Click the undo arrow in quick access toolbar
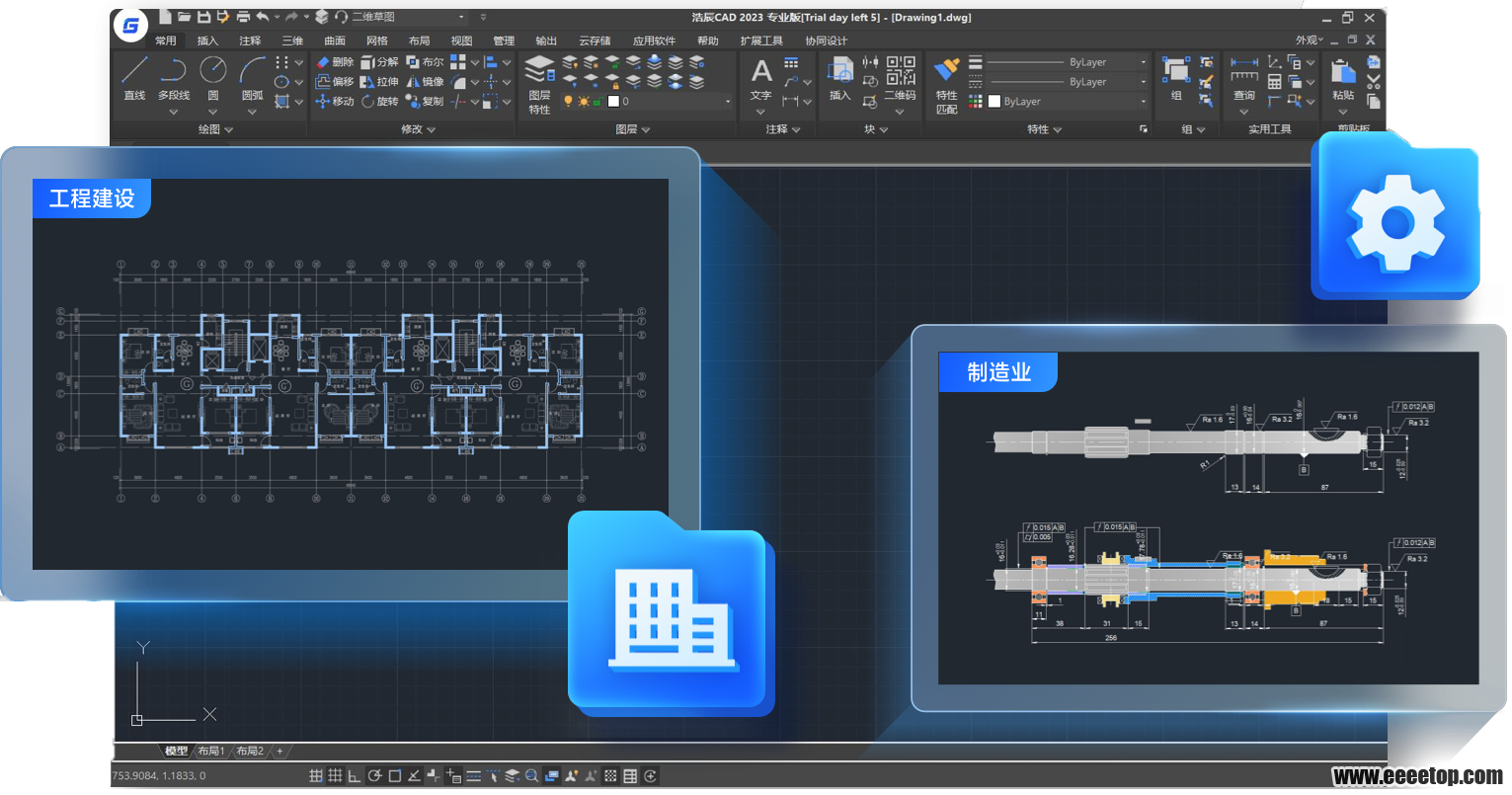This screenshot has height=795, width=1512. point(263,17)
